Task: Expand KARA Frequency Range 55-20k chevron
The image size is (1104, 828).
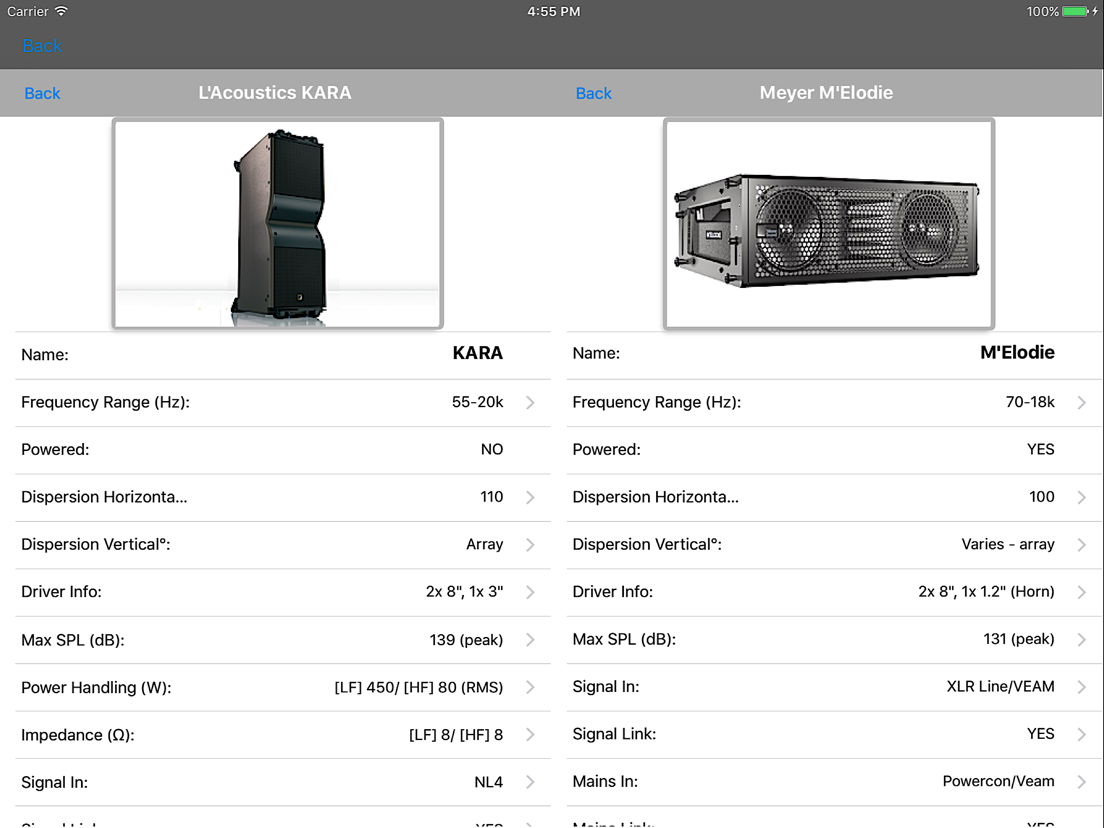Action: (x=530, y=402)
